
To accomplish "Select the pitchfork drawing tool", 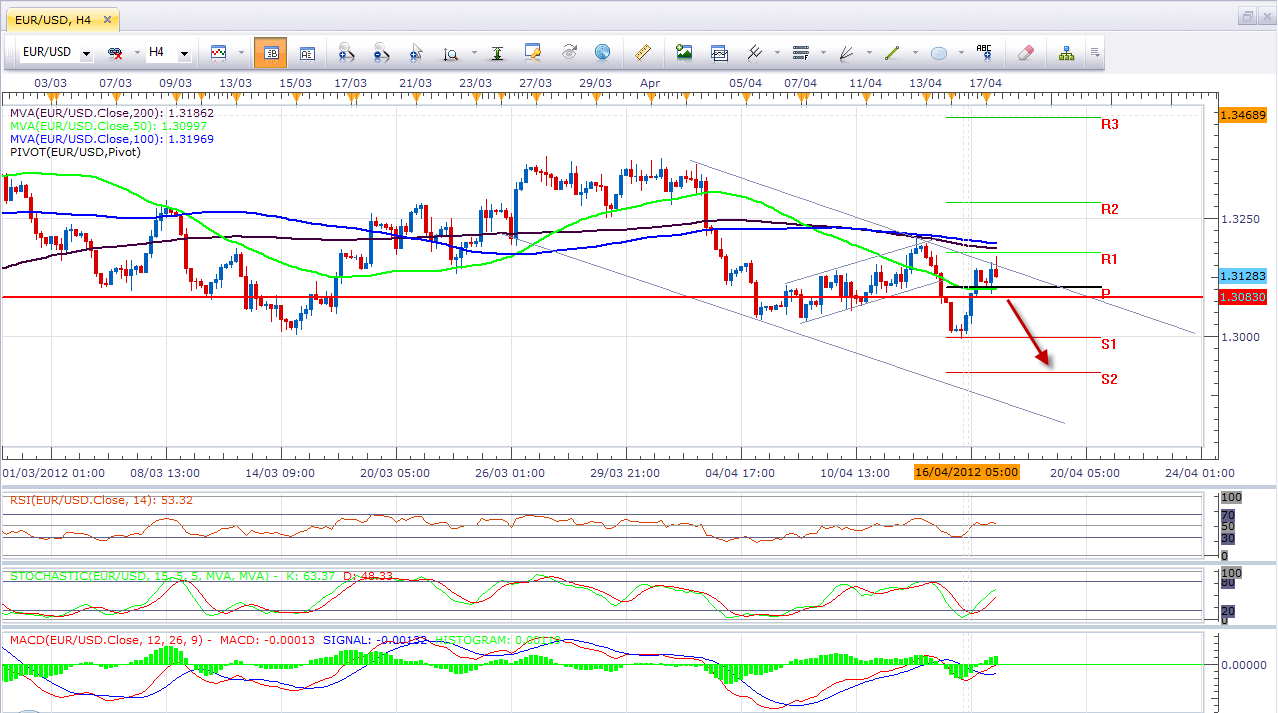I will point(755,52).
